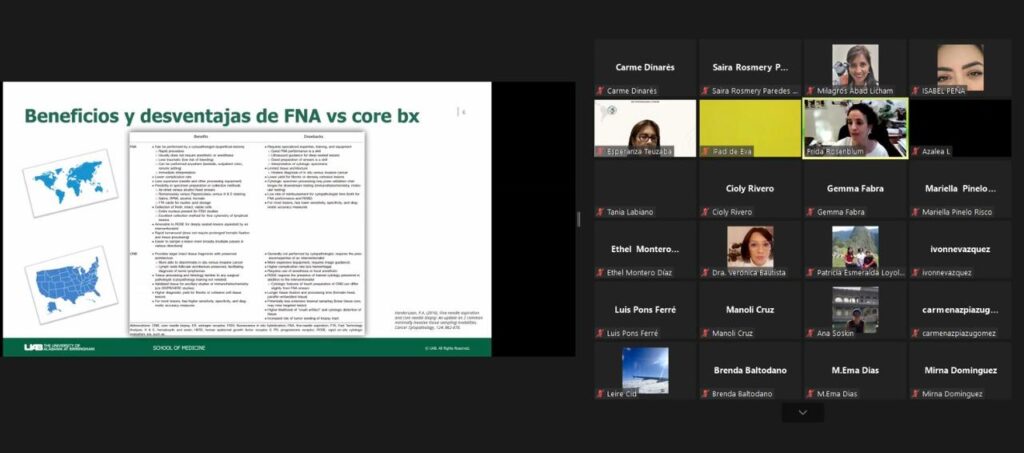1024x453 pixels.
Task: Click Milagros Abad Licham's profile photo
Action: pos(855,65)
